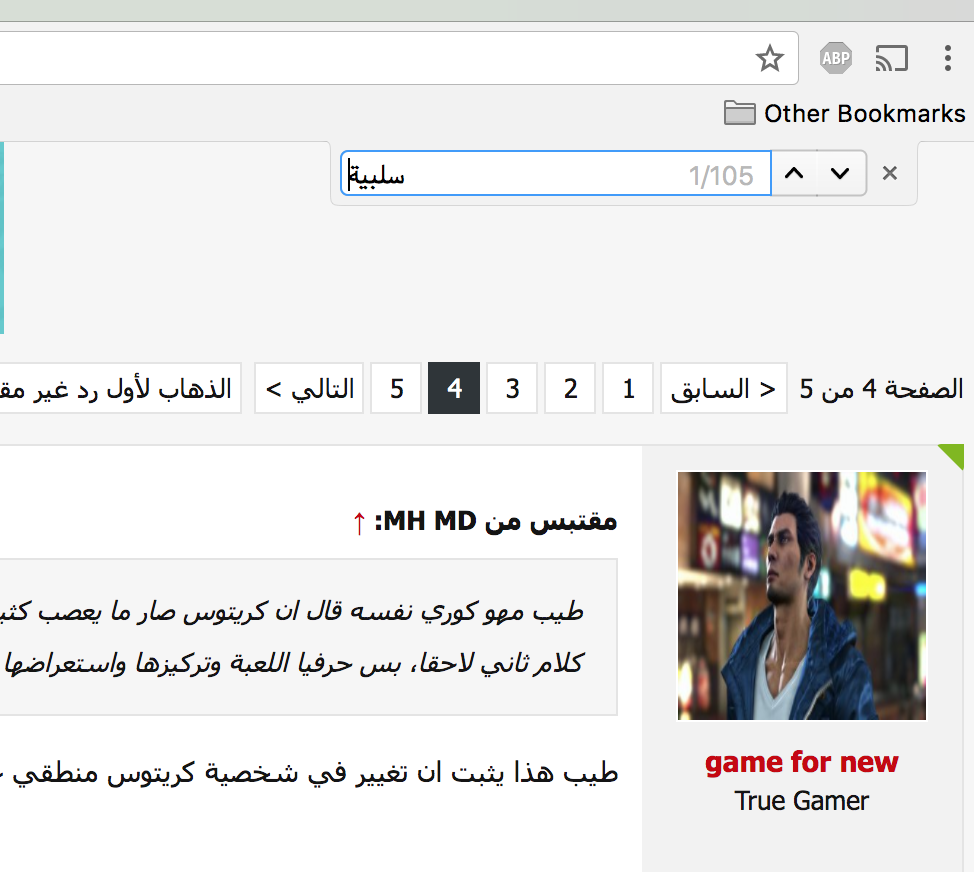
Task: Open the game for new user profile
Action: tap(802, 762)
